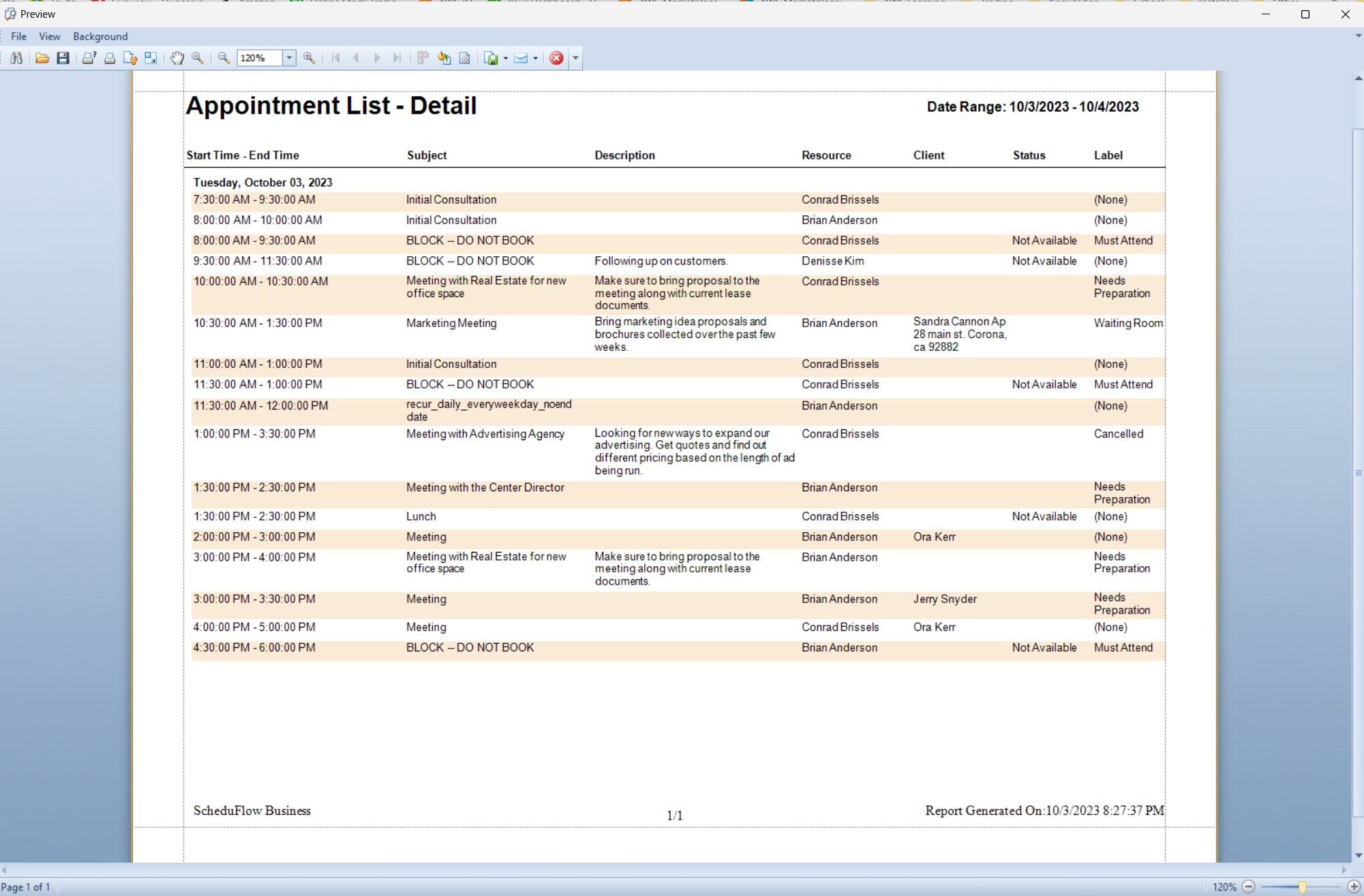This screenshot has height=896, width=1364.
Task: Open the File menu
Action: pos(18,36)
